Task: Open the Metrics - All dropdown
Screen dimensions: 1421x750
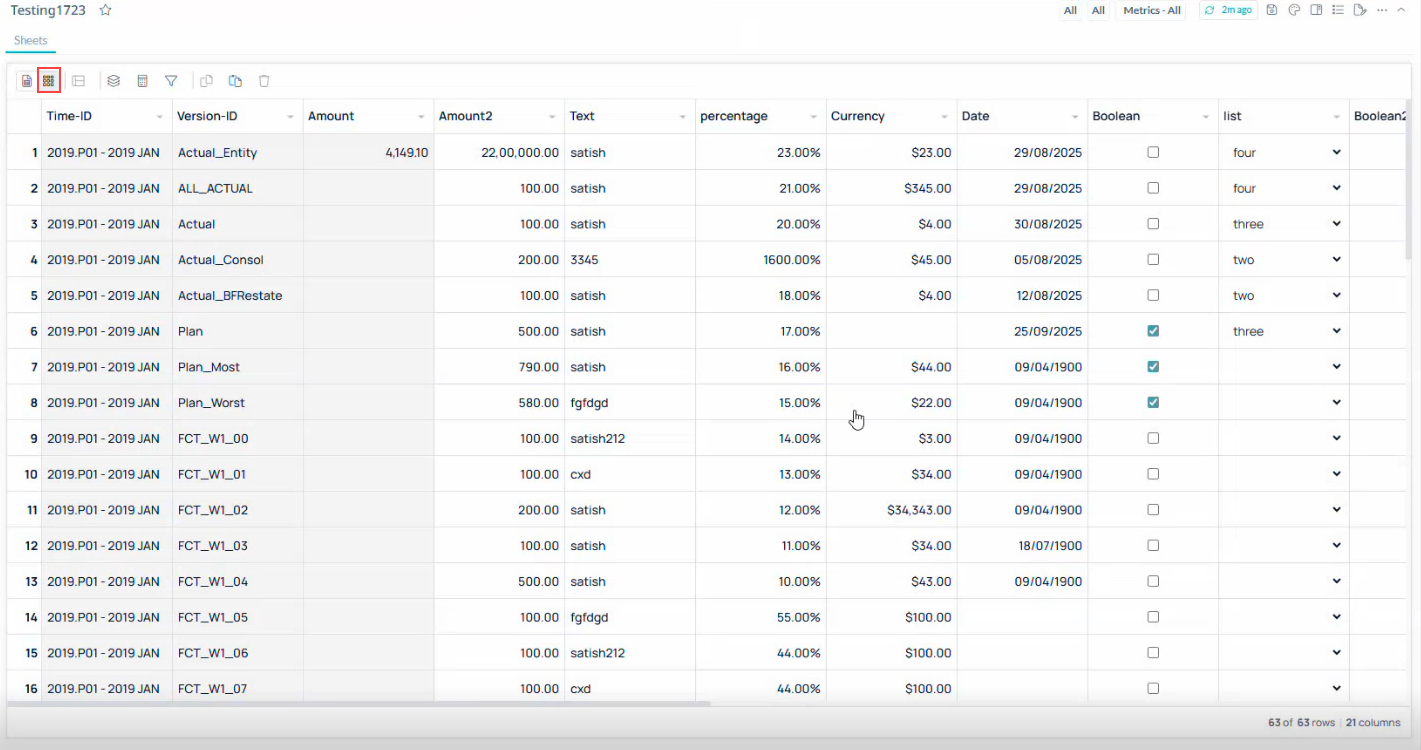Action: [1150, 10]
